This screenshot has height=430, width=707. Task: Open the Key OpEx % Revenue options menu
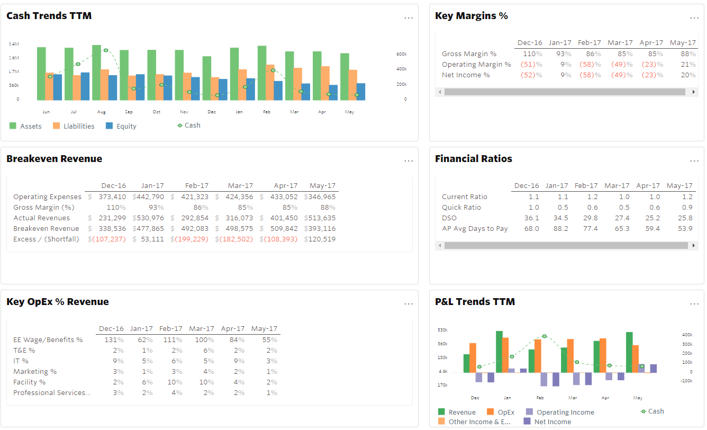[409, 304]
